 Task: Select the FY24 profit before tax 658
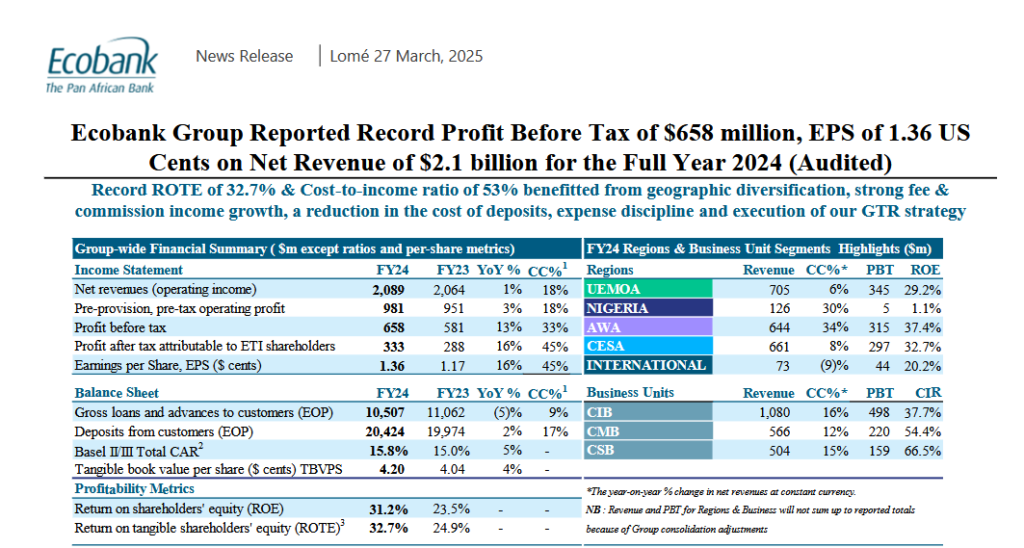tap(393, 327)
